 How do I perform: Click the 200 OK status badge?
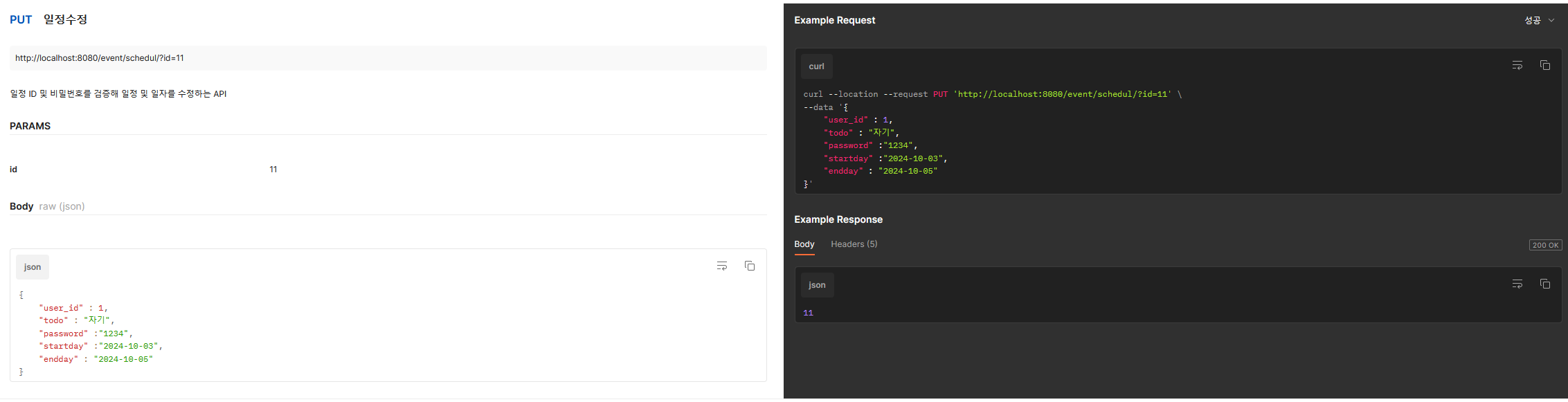(1545, 245)
